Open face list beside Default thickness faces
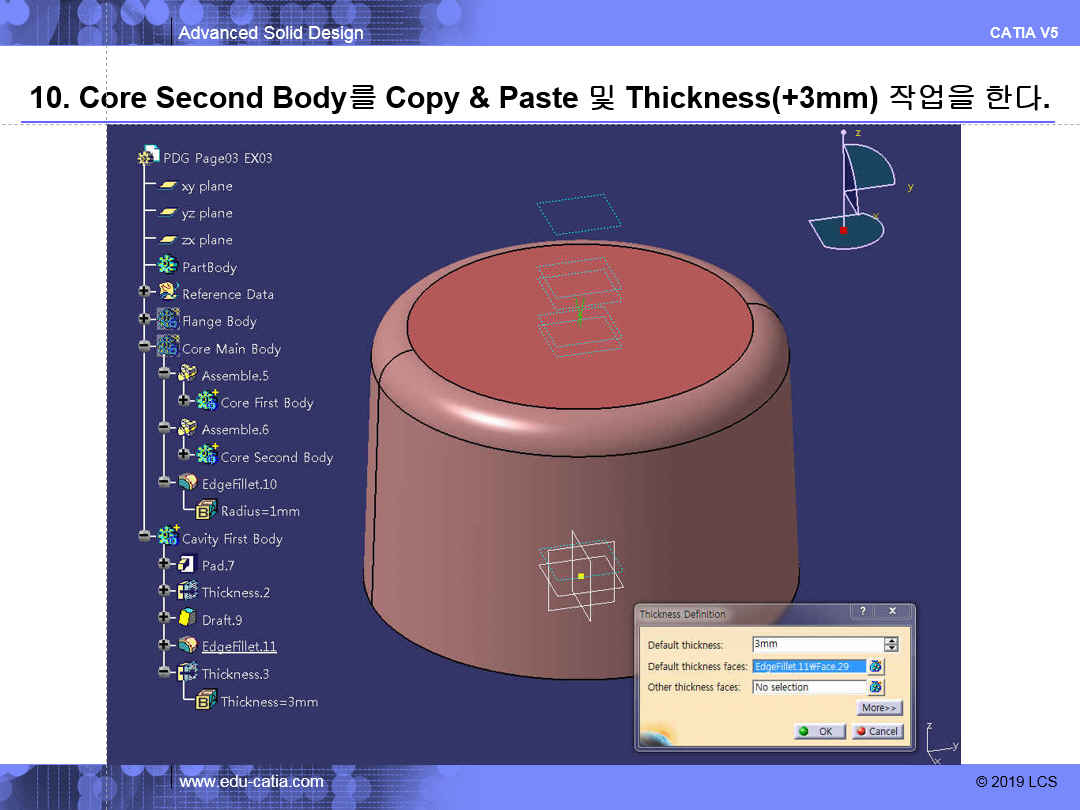This screenshot has height=810, width=1080. pyautogui.click(x=876, y=666)
